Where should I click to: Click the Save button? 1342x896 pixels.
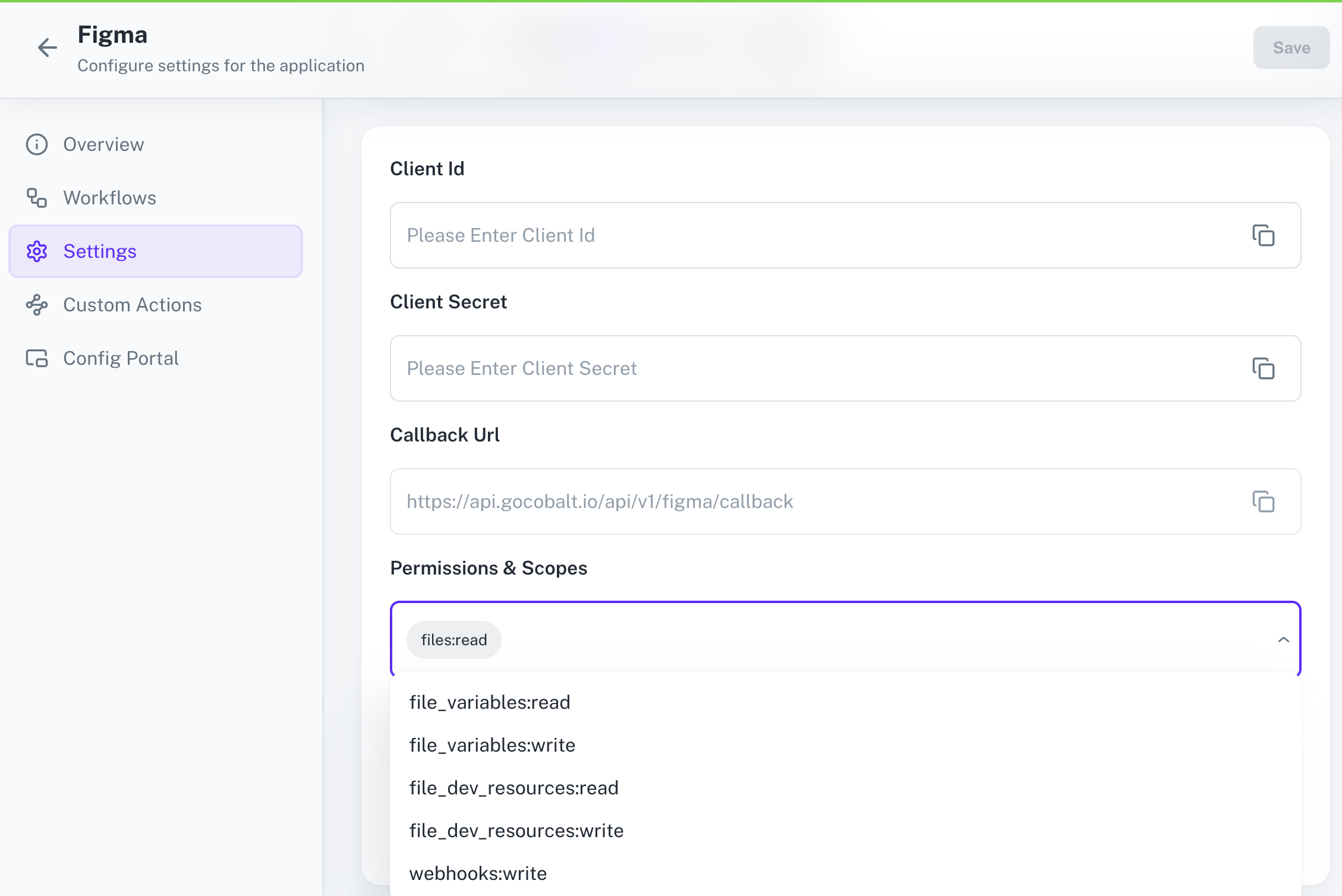[1291, 48]
